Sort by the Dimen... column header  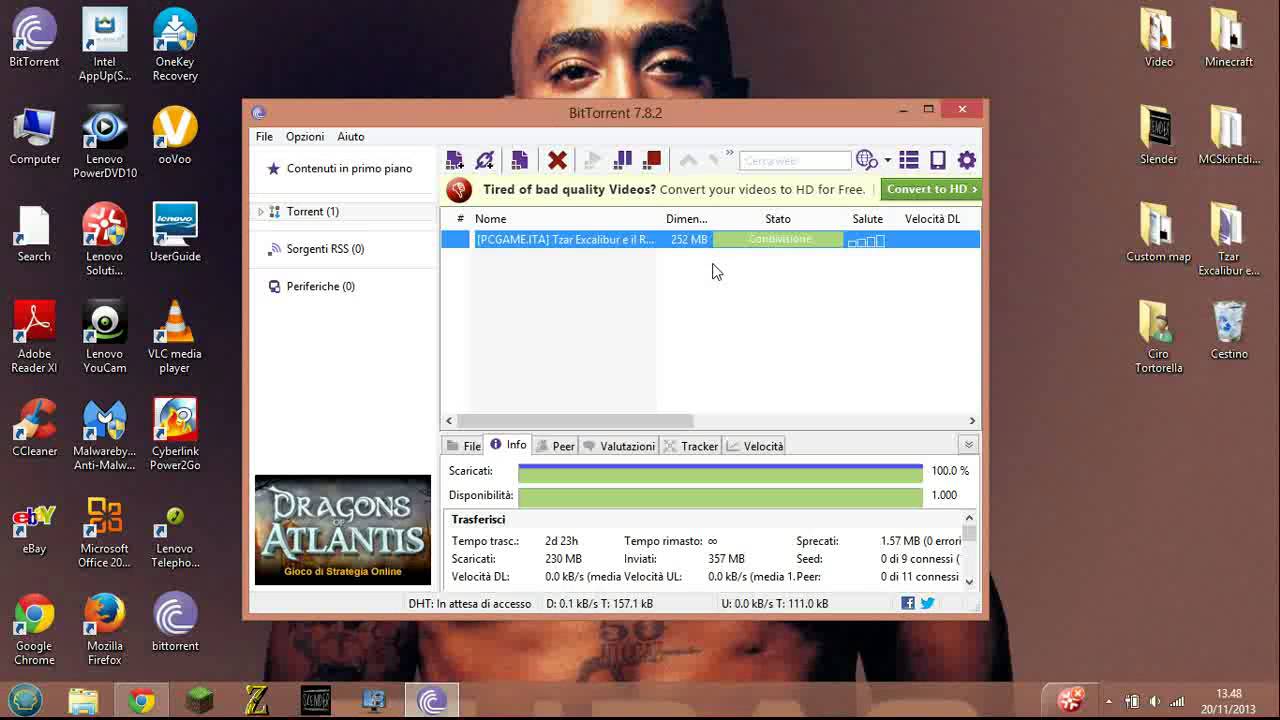(686, 219)
